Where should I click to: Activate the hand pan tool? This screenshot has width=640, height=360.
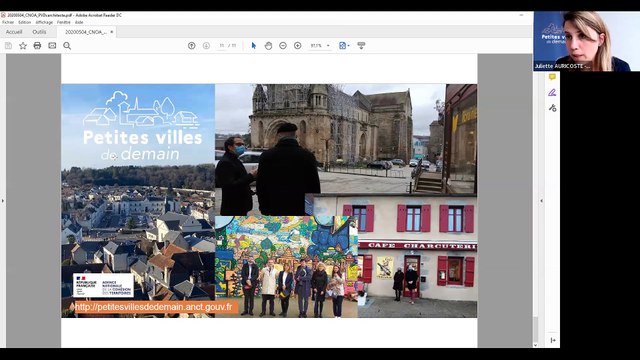pyautogui.click(x=268, y=46)
